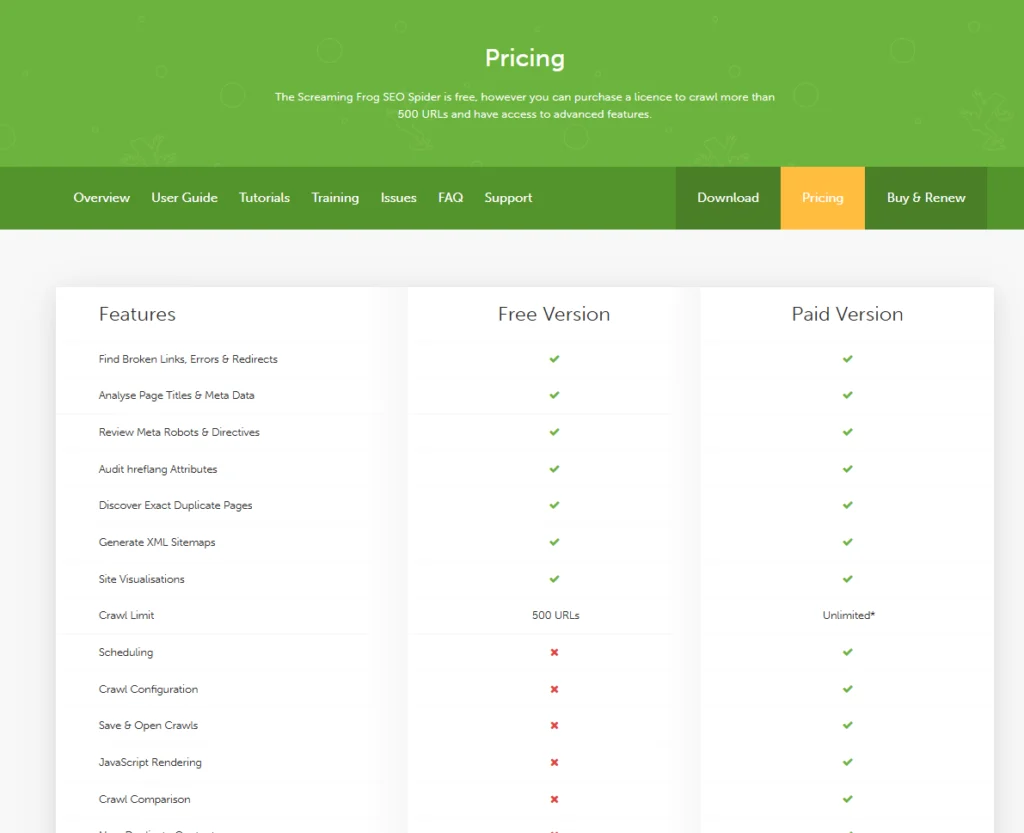
Task: Click Paid Version checkmark for Scheduling
Action: tap(848, 652)
